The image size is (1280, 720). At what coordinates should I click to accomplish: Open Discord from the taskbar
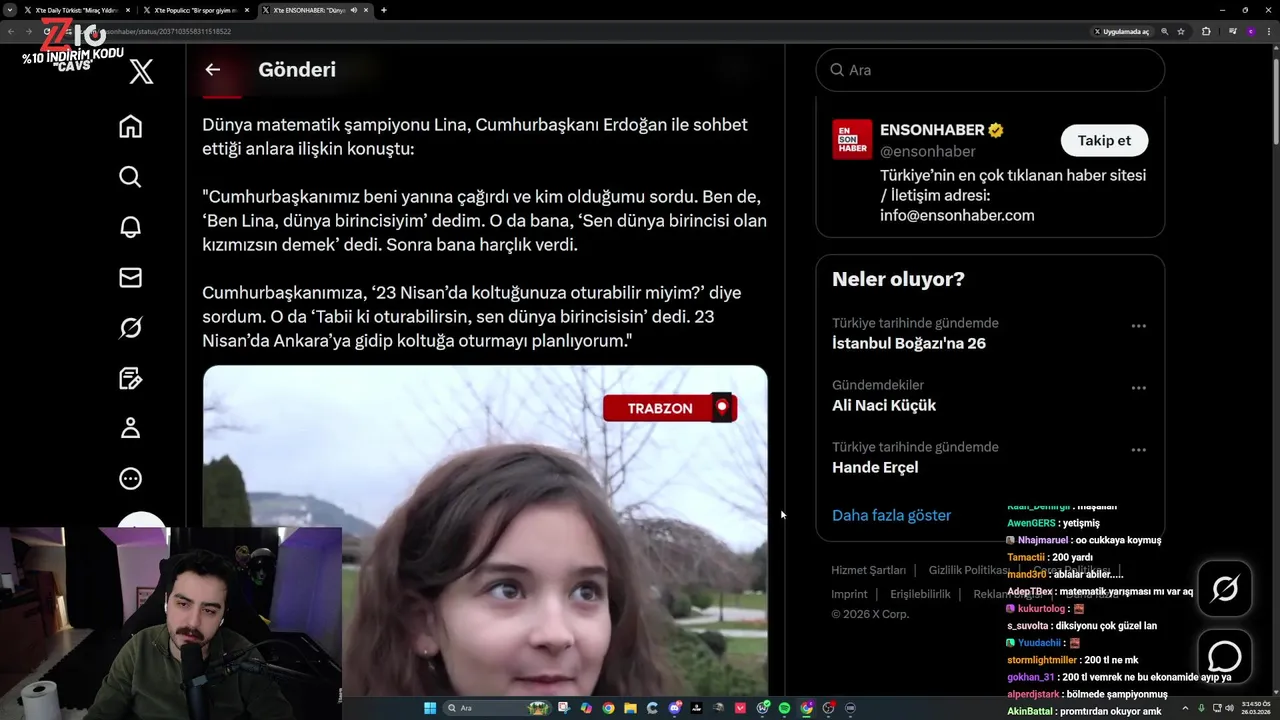point(675,708)
